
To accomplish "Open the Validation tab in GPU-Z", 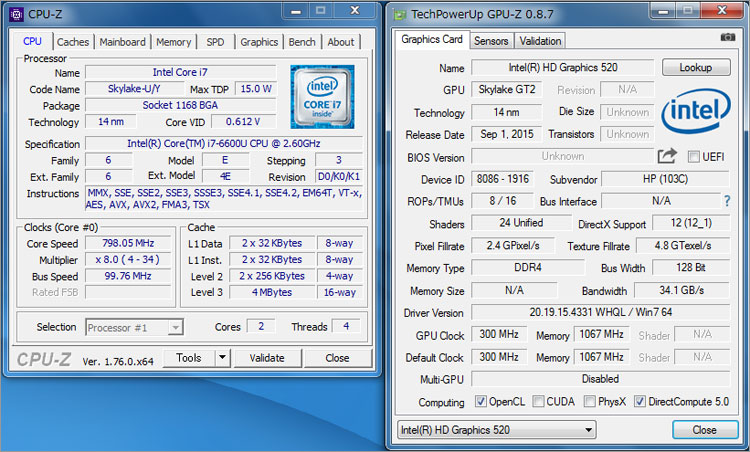I will (x=540, y=41).
